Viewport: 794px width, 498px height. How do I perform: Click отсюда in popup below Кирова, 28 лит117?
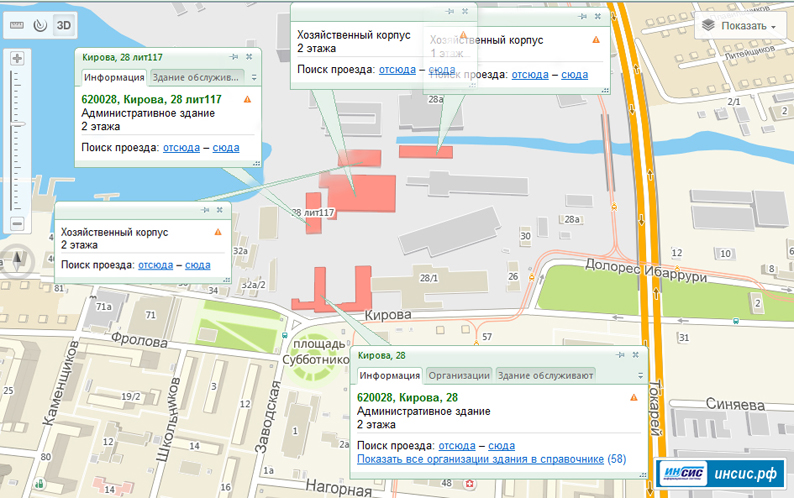(x=155, y=265)
